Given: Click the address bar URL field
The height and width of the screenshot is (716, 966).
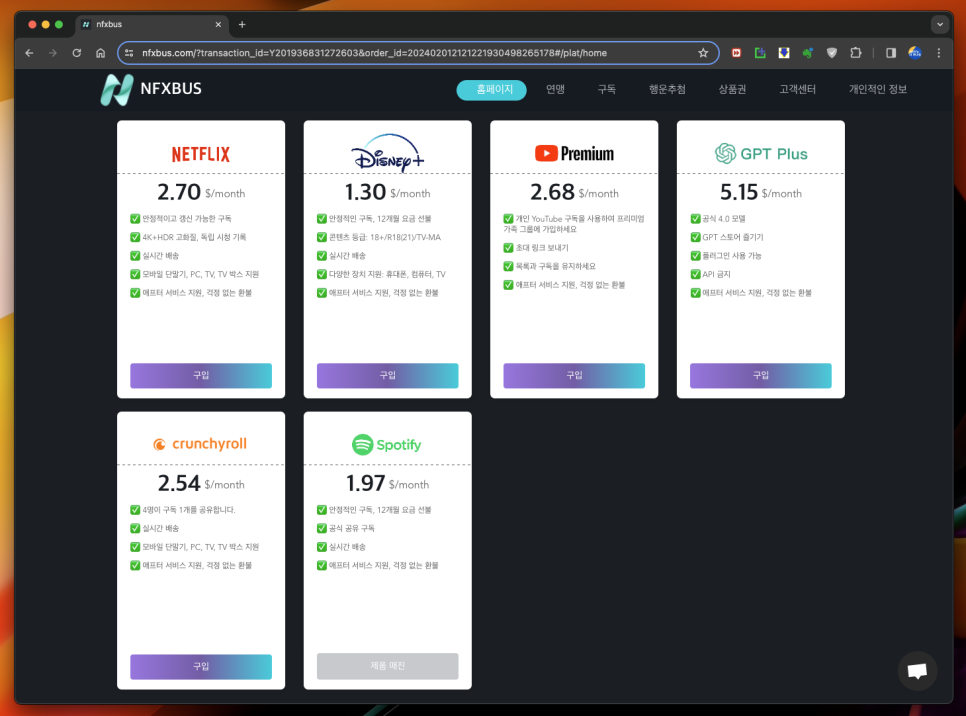Looking at the screenshot, I should [x=418, y=53].
